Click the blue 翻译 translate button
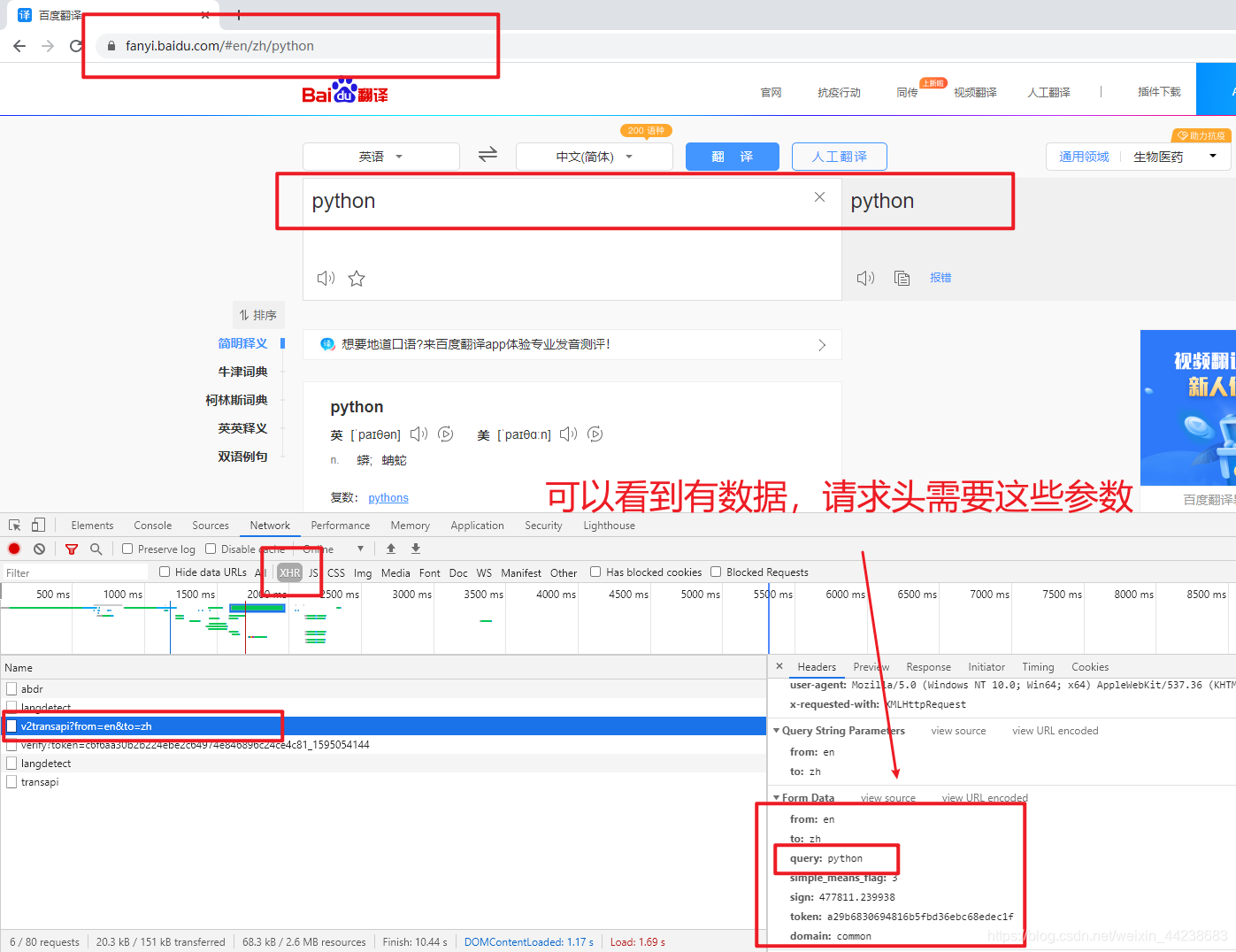 (733, 157)
